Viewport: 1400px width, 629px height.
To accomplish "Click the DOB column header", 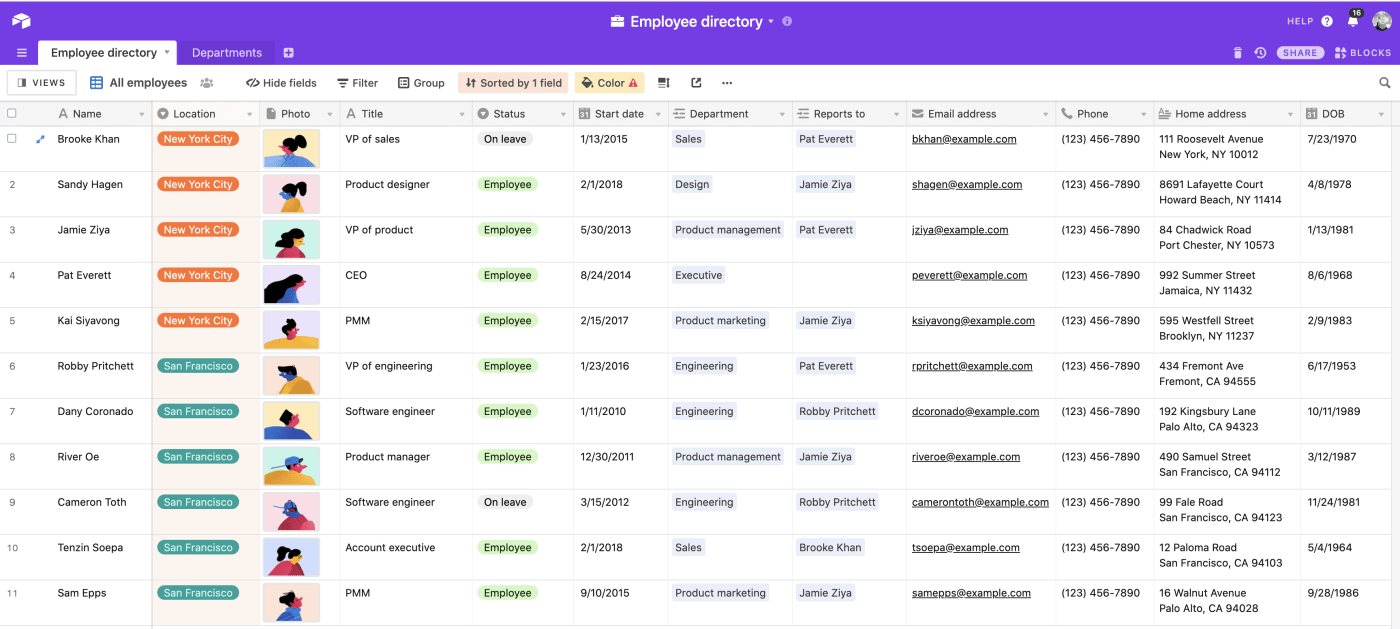I will pos(1347,114).
